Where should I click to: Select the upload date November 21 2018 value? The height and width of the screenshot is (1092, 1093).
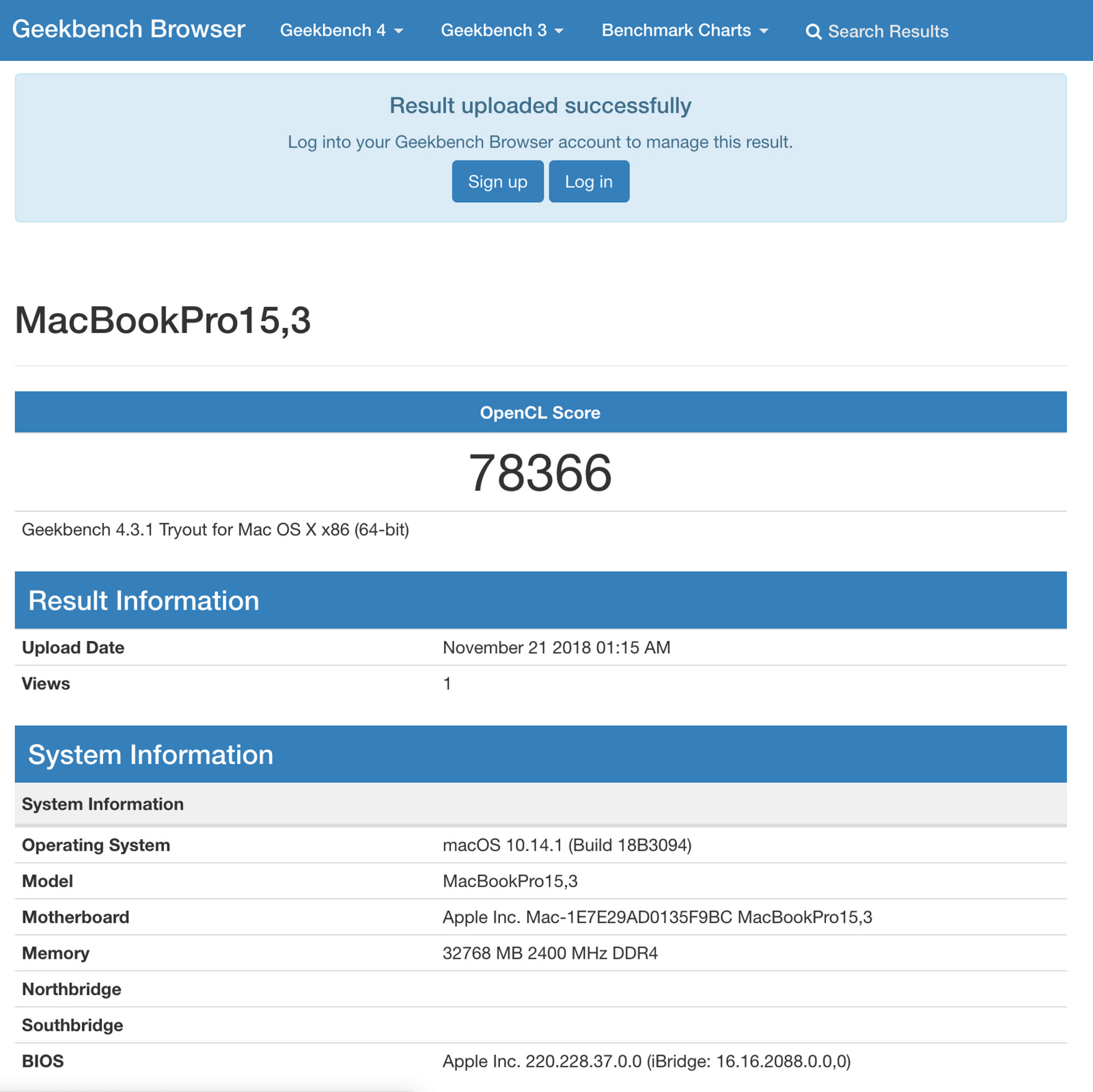[x=557, y=647]
